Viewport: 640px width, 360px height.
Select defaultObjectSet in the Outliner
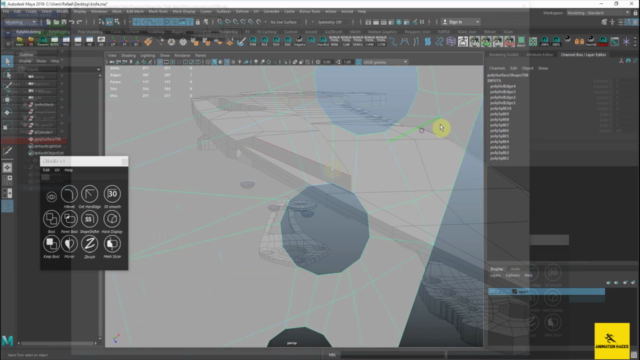tap(48, 153)
